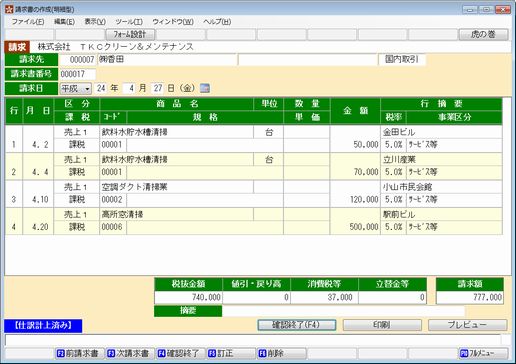Click the year field showing 24

click(x=101, y=88)
